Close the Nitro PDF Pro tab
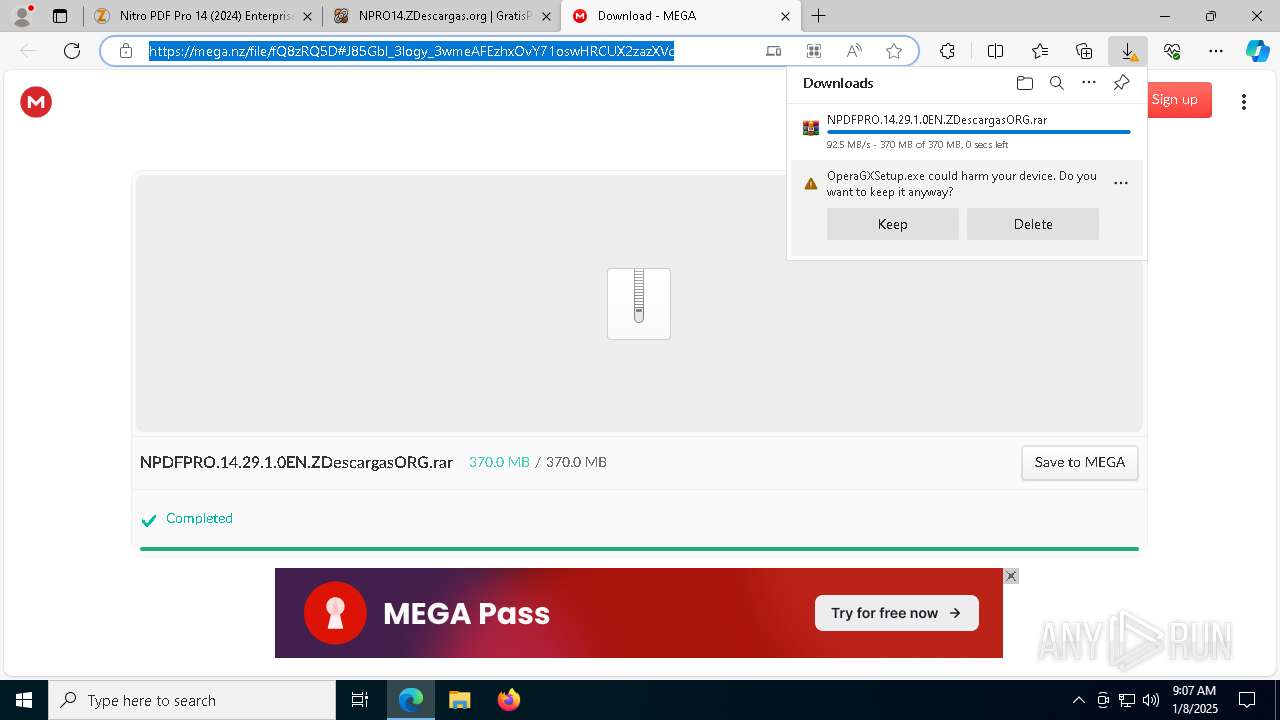Image resolution: width=1280 pixels, height=720 pixels. tap(308, 16)
